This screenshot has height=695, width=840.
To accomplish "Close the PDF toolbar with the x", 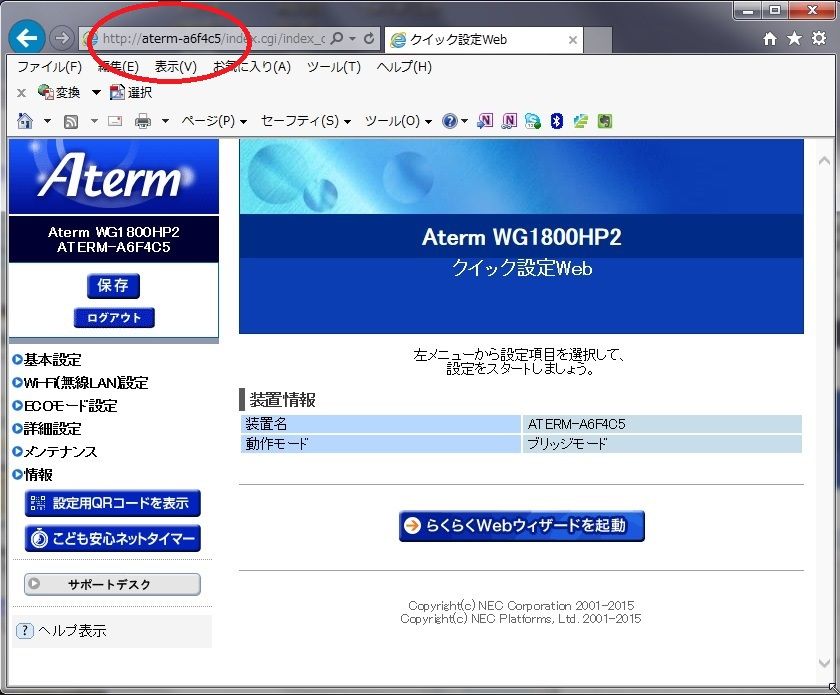I will pyautogui.click(x=21, y=93).
